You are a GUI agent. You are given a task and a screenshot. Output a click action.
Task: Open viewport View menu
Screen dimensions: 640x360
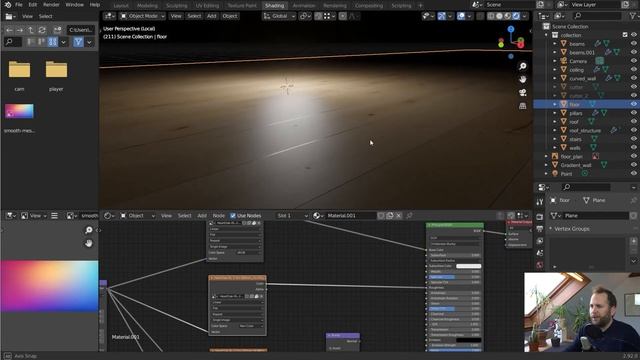pos(176,16)
